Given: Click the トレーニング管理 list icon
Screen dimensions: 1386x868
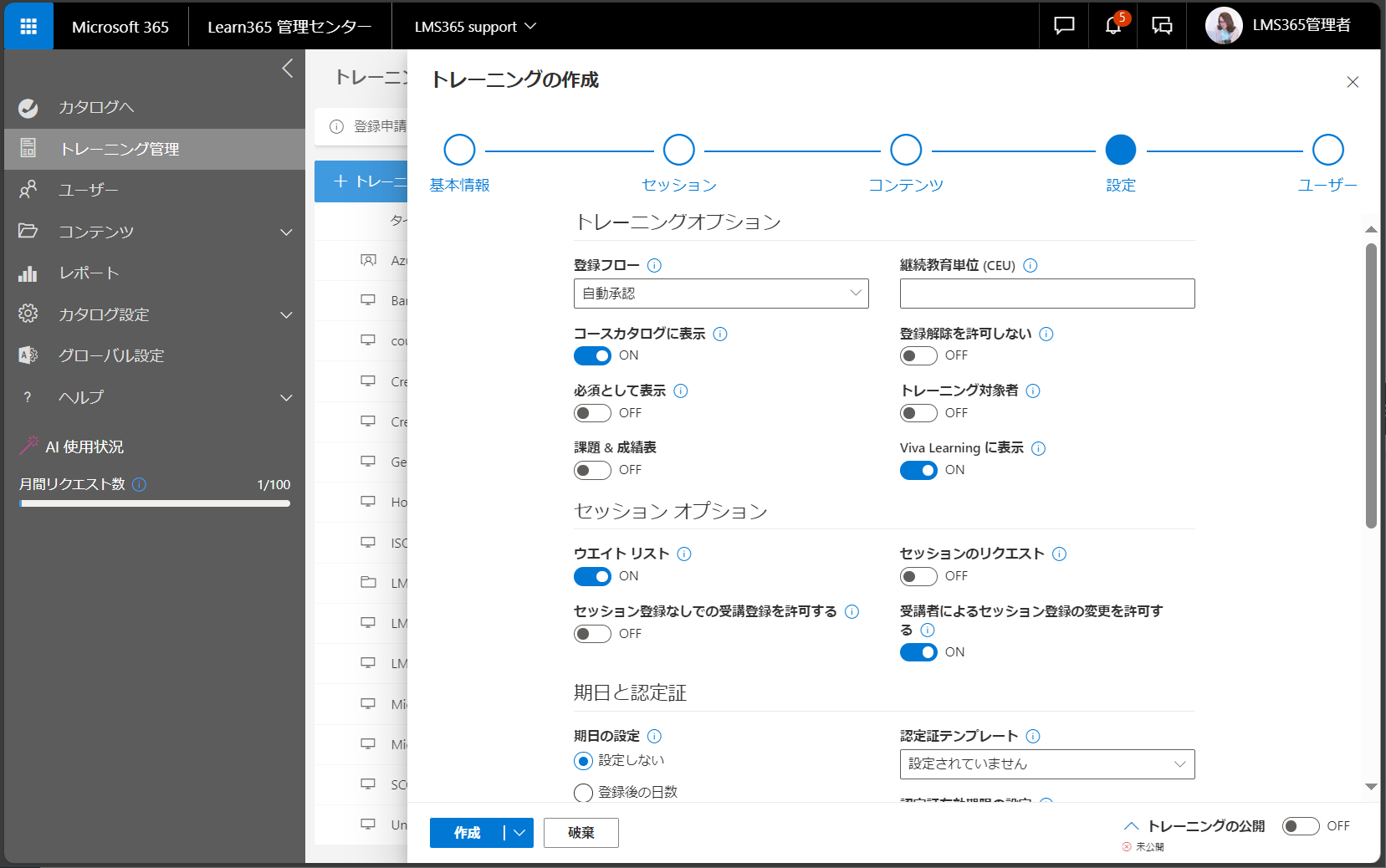Looking at the screenshot, I should [x=28, y=149].
